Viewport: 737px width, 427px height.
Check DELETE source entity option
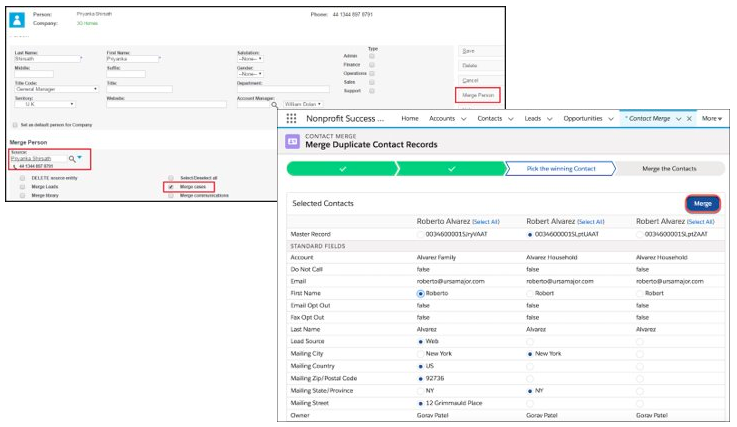pyautogui.click(x=23, y=178)
